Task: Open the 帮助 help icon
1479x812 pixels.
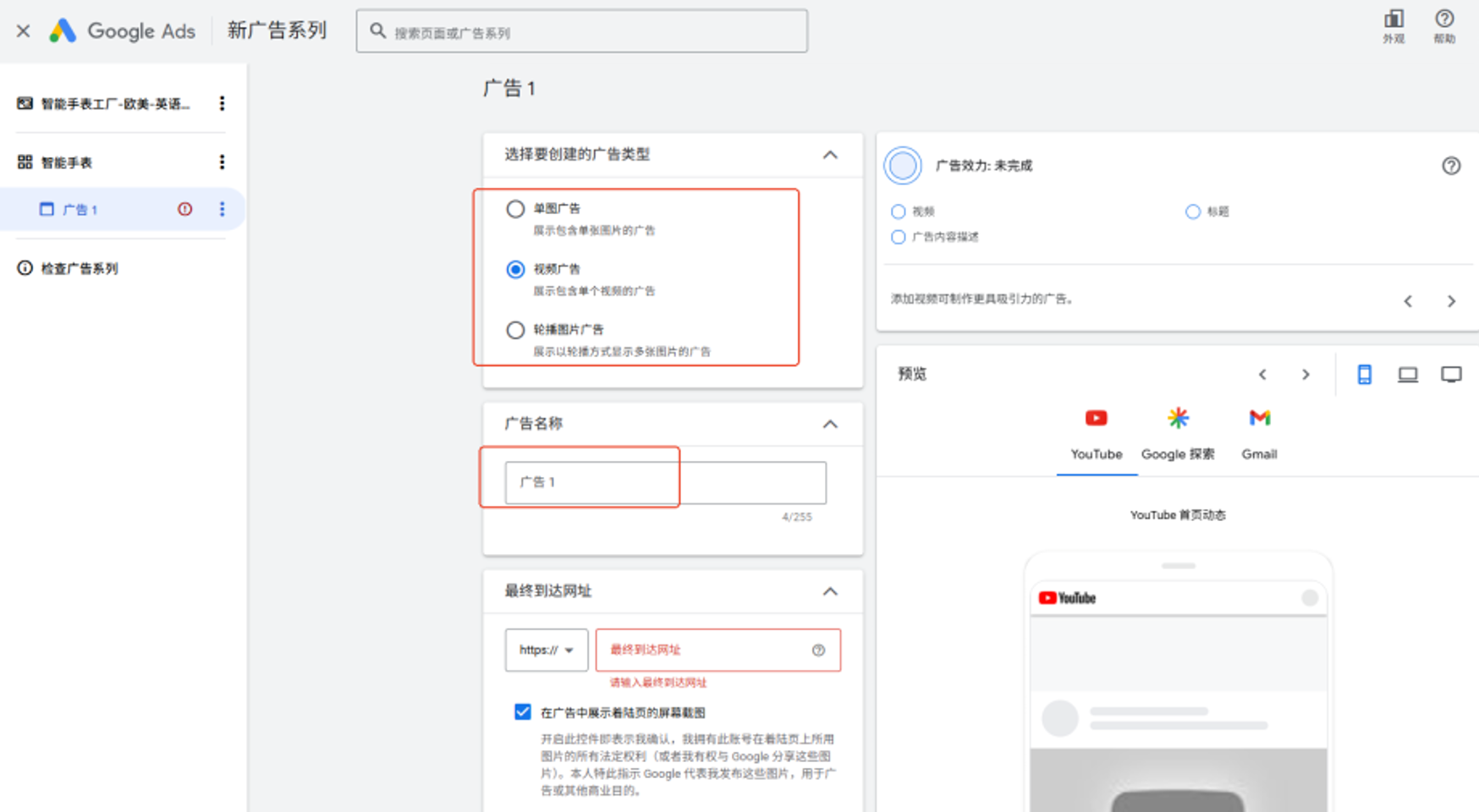Action: [1443, 25]
